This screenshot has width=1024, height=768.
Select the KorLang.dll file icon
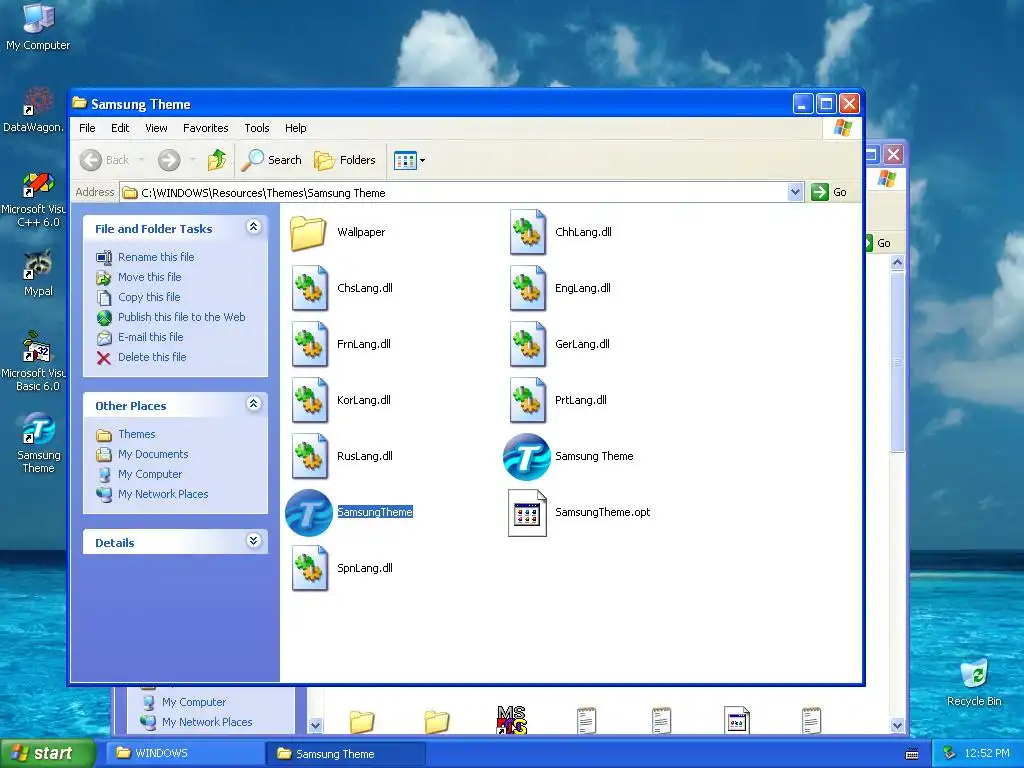310,400
